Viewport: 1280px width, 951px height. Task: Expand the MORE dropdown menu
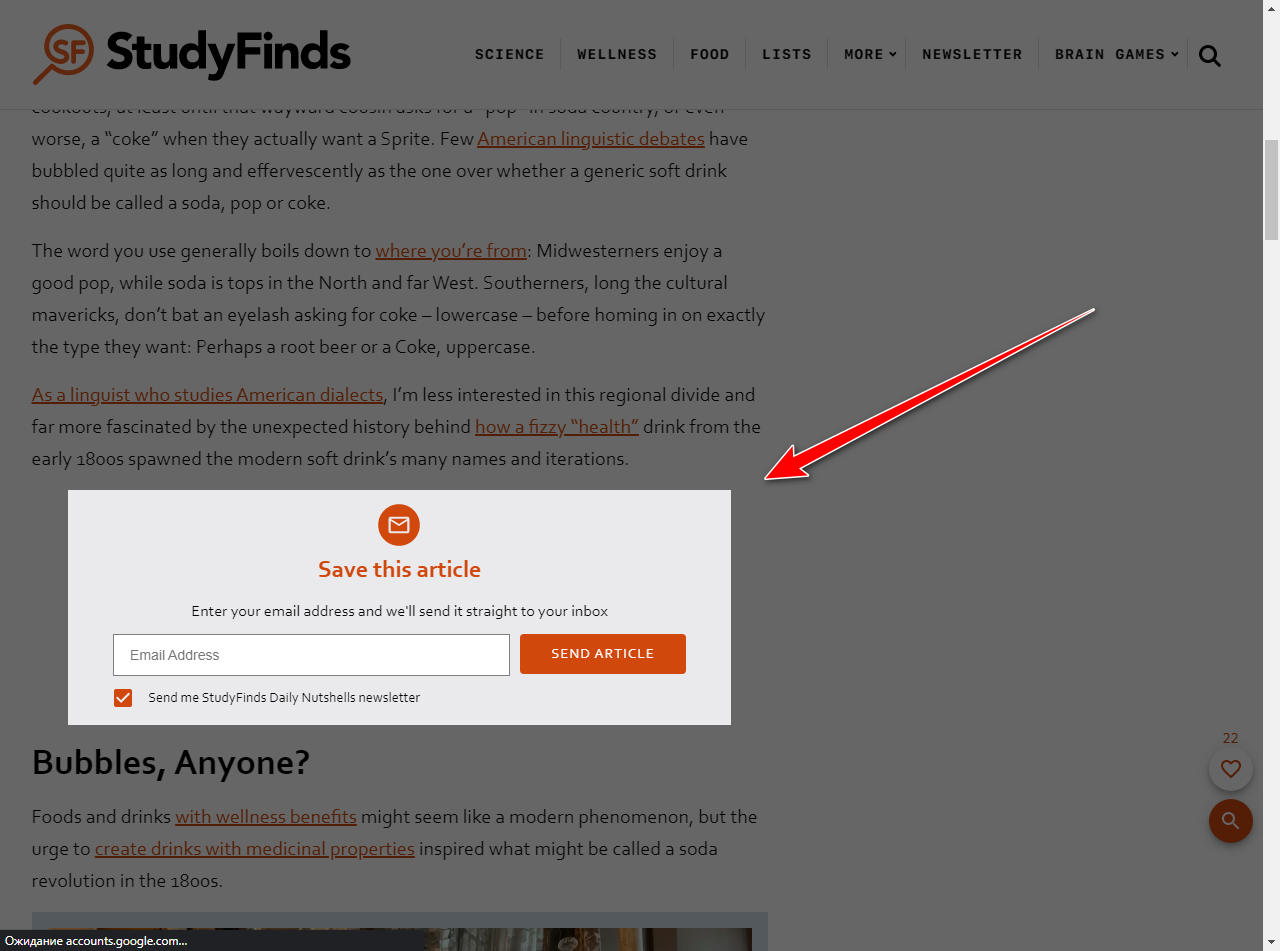[x=870, y=54]
